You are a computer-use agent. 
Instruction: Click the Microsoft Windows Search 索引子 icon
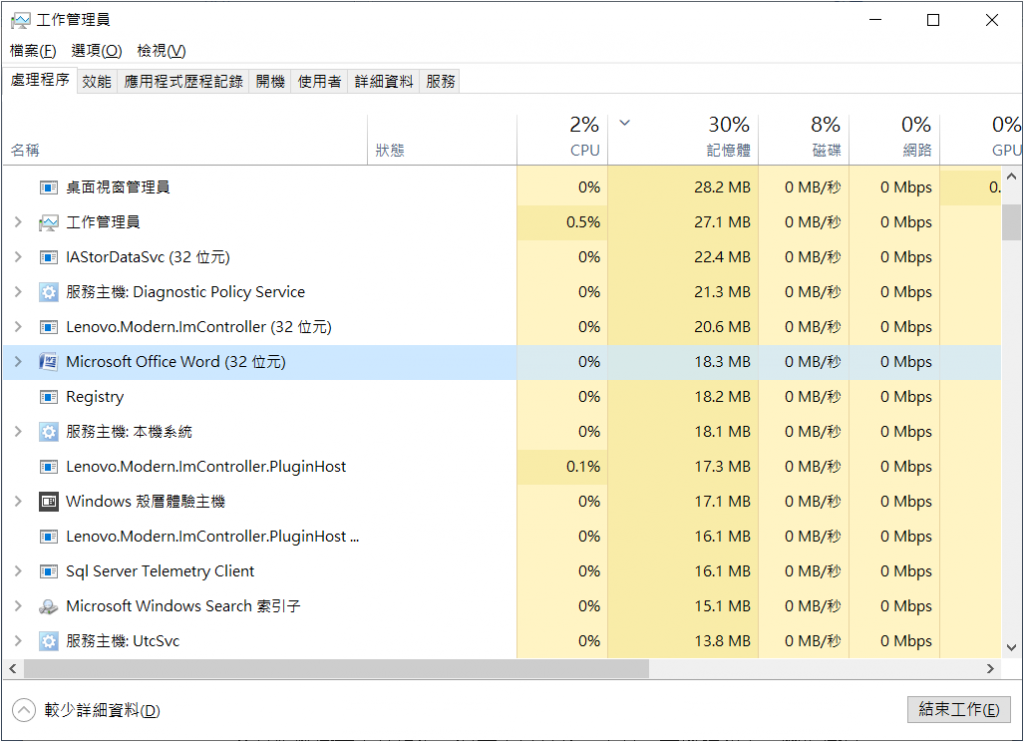coord(48,607)
